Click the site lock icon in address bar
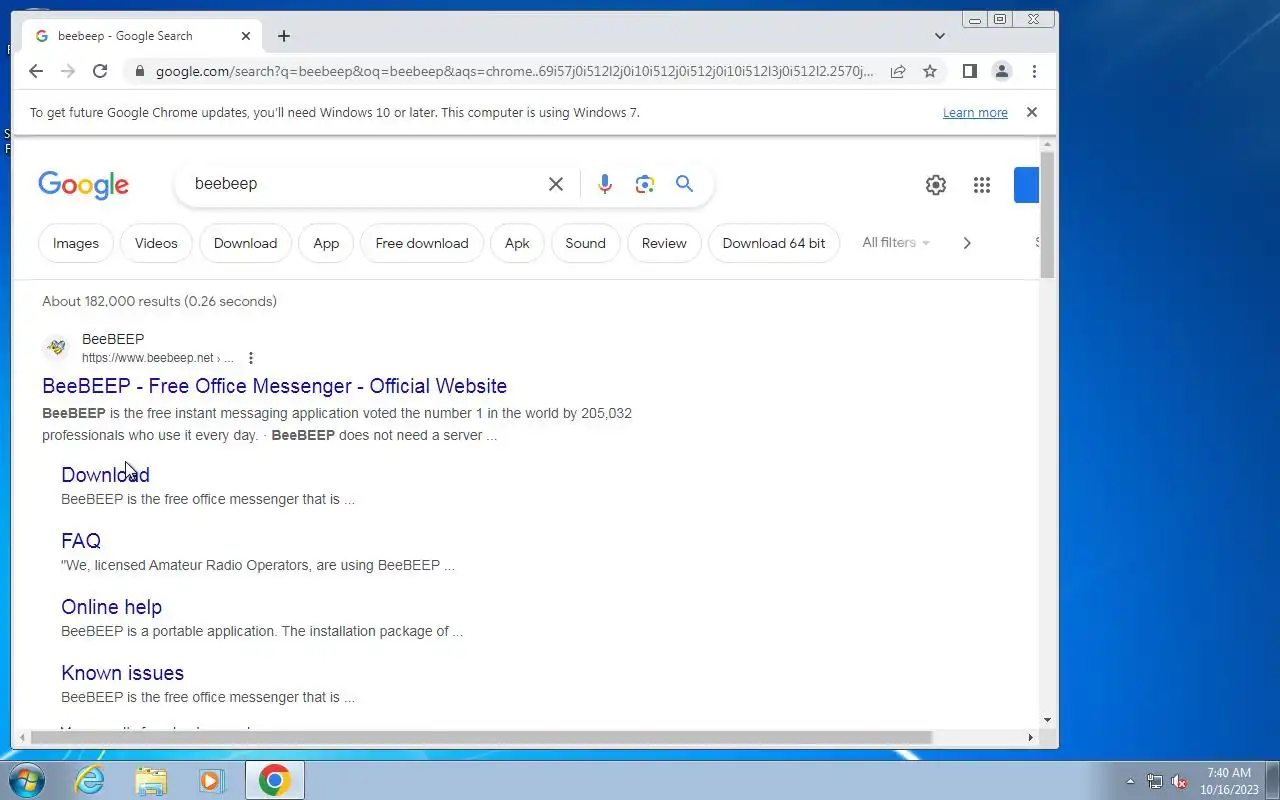Screen dimensions: 1280x800 (x=139, y=71)
